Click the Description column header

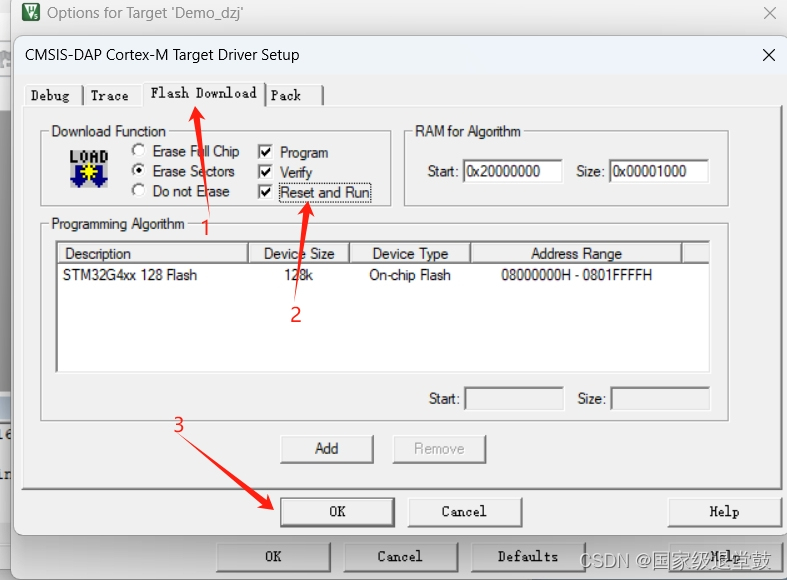pyautogui.click(x=153, y=253)
